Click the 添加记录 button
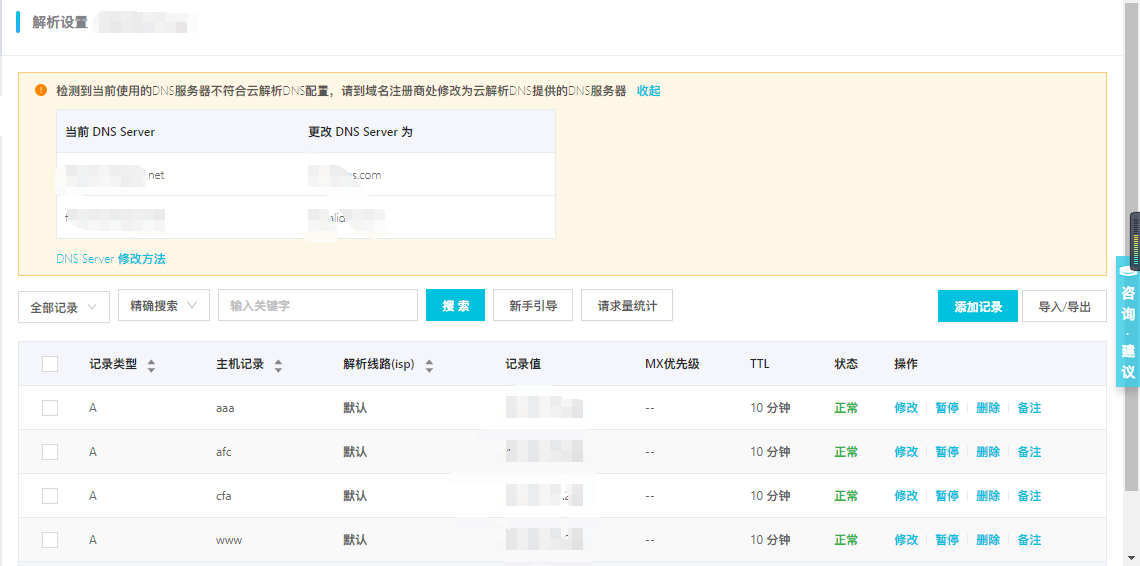 pos(978,306)
